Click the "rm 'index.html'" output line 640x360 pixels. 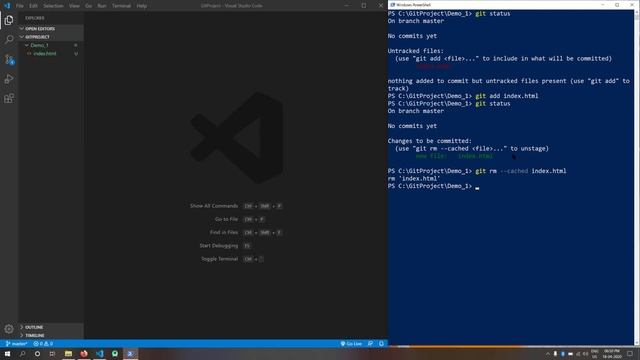click(x=414, y=178)
